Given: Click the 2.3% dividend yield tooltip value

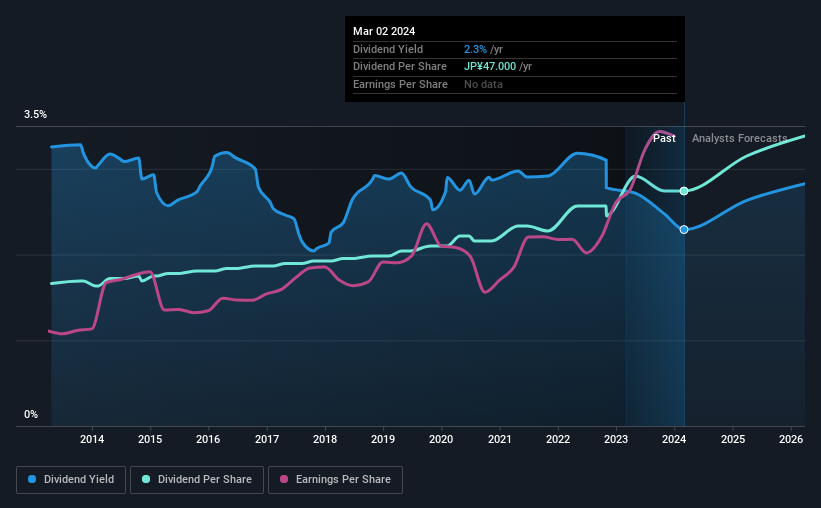Looking at the screenshot, I should click(x=475, y=49).
